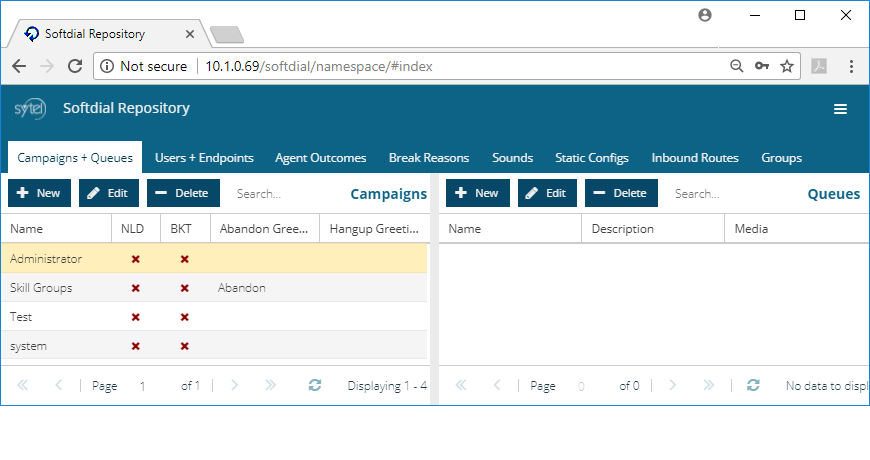Reload the browser page
Image resolution: width=870 pixels, height=460 pixels.
tap(75, 66)
